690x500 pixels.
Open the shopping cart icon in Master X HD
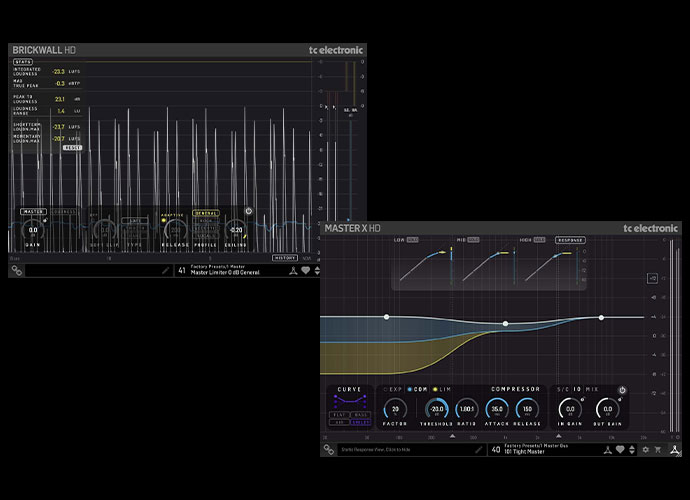point(658,450)
